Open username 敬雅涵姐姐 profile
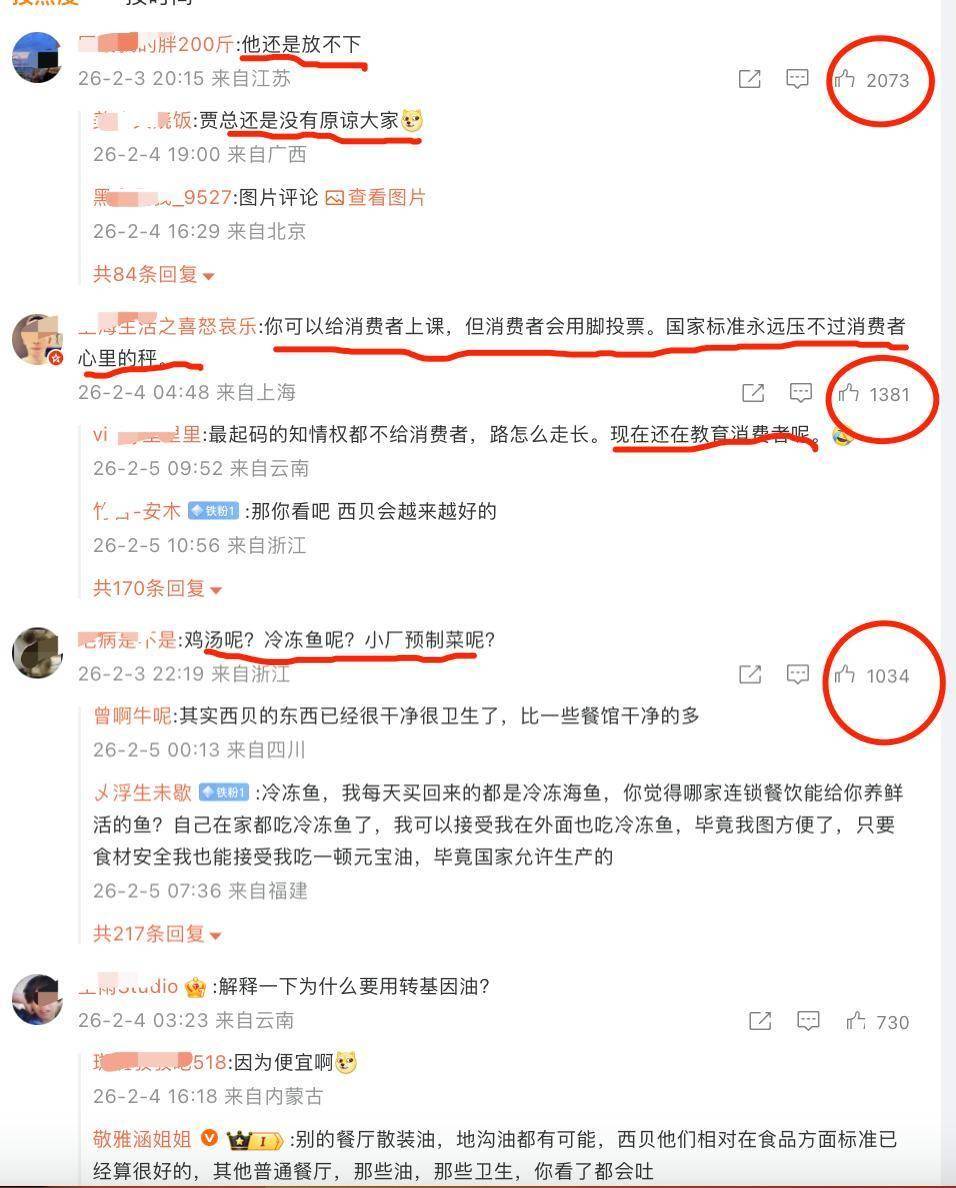956x1188 pixels. coord(142,1139)
